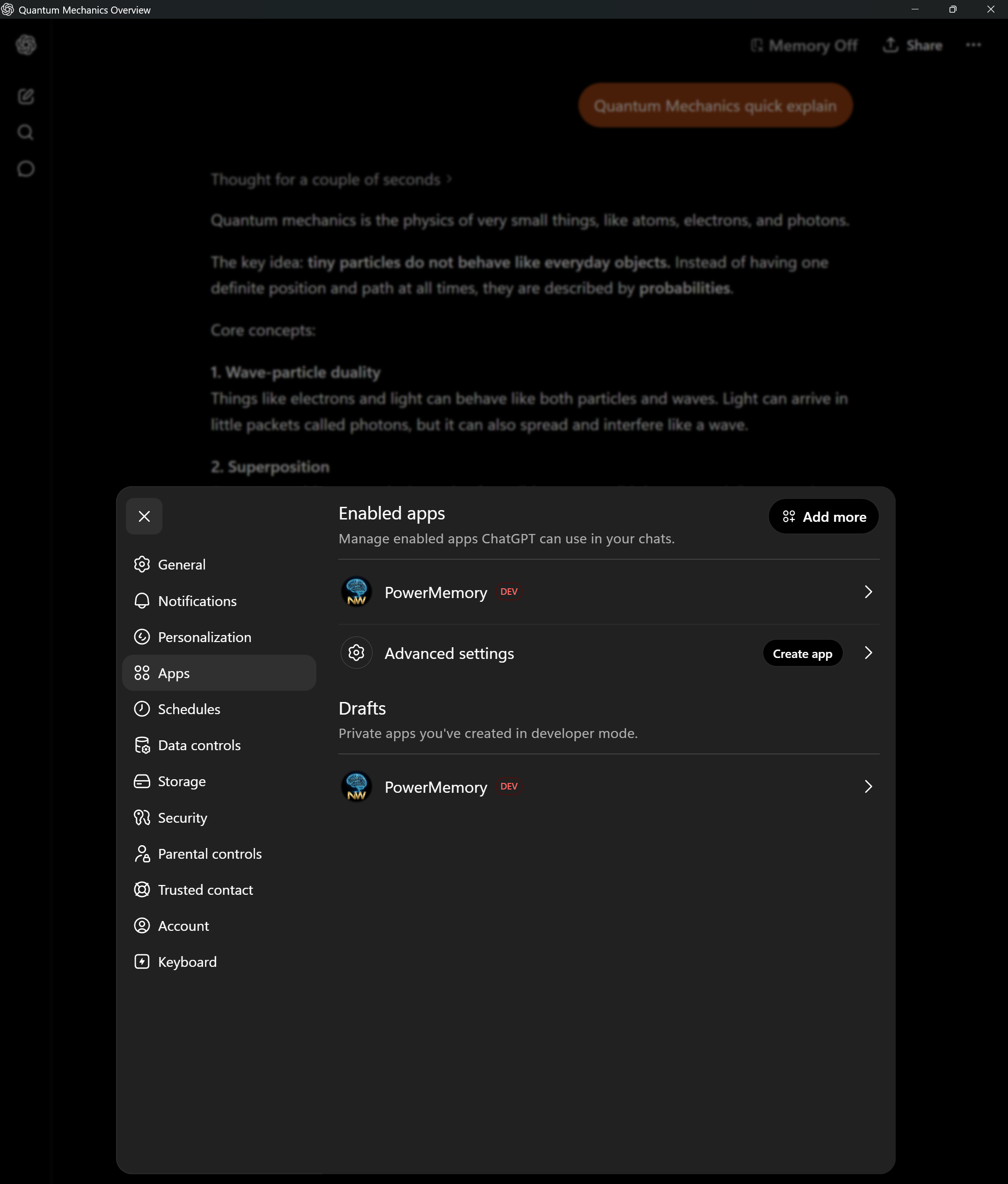The width and height of the screenshot is (1008, 1184).
Task: Click PowerMemory brain icon in Enabled apps
Action: (357, 592)
